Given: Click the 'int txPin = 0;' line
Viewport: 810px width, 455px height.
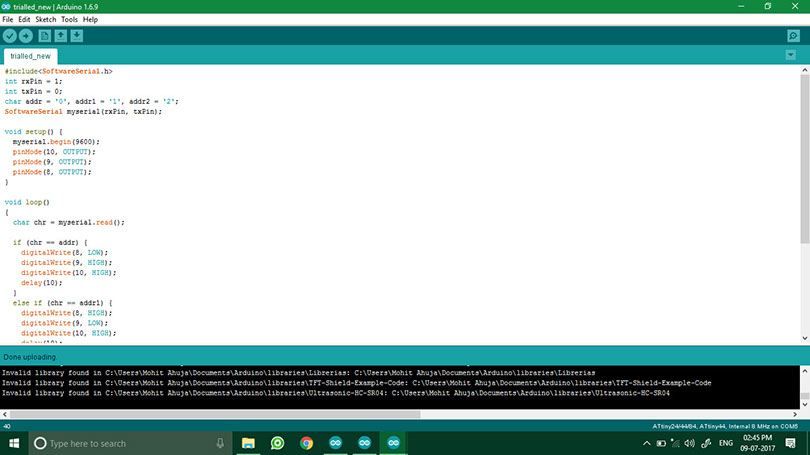Looking at the screenshot, I should pos(33,91).
